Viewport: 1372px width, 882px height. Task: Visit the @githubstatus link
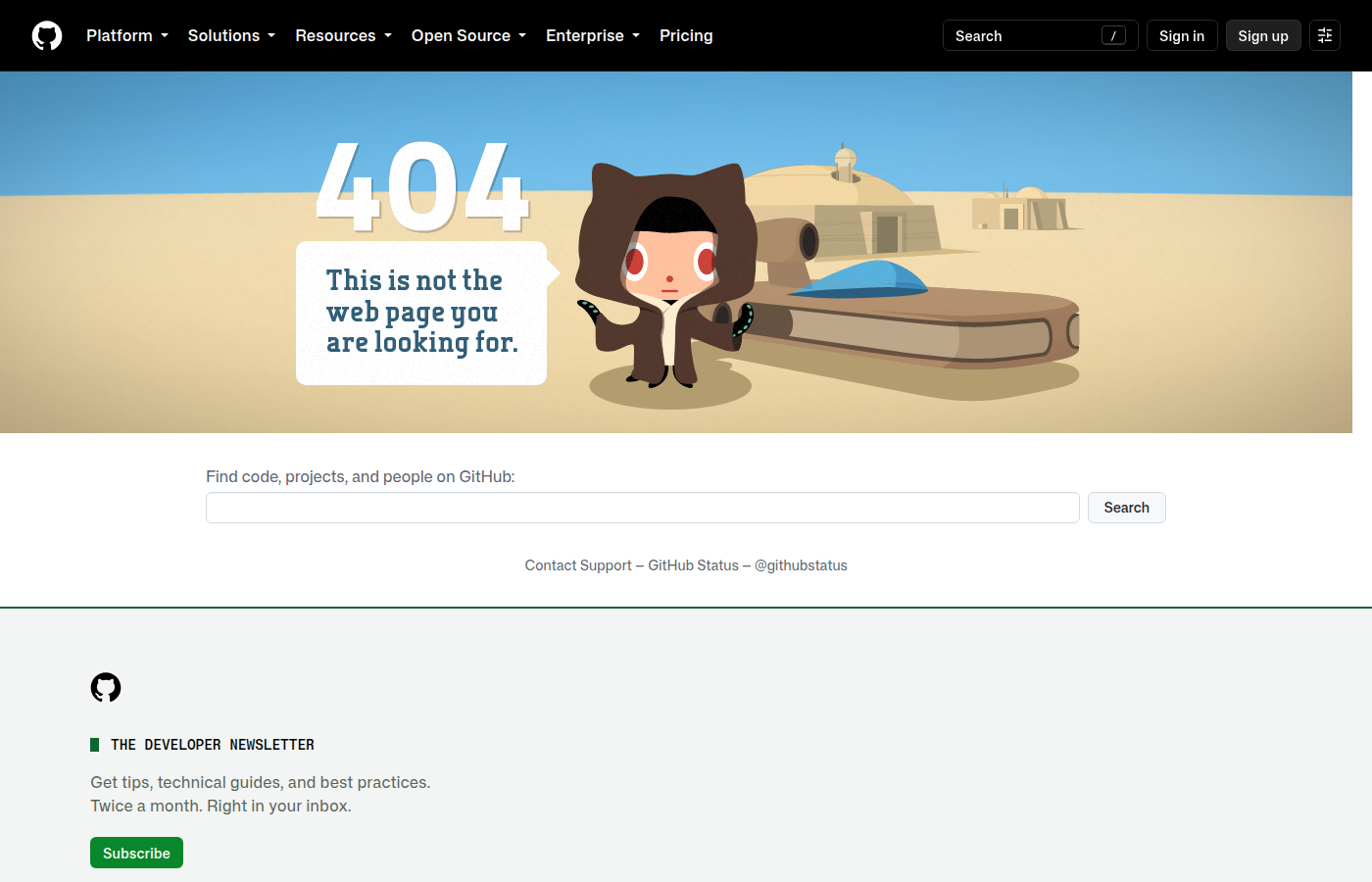tap(801, 565)
